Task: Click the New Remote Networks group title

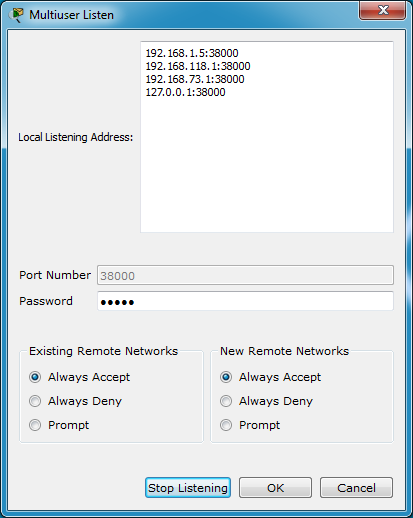Action: click(x=284, y=351)
